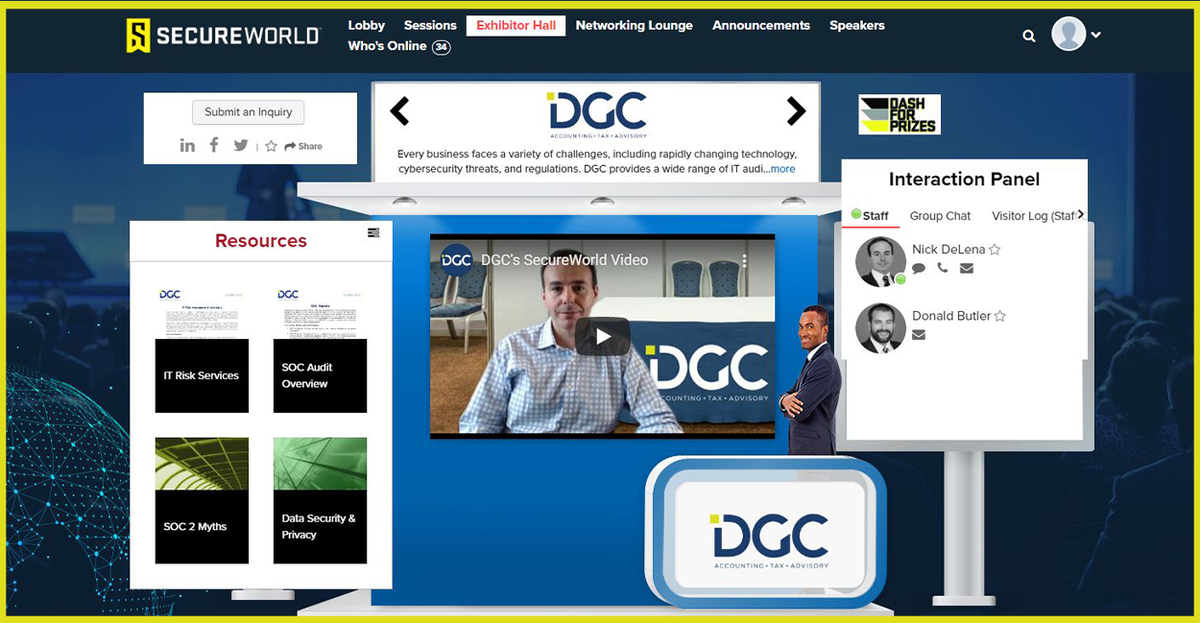1200x623 pixels.
Task: Open the Dash for Prizes badge
Action: pyautogui.click(x=899, y=114)
